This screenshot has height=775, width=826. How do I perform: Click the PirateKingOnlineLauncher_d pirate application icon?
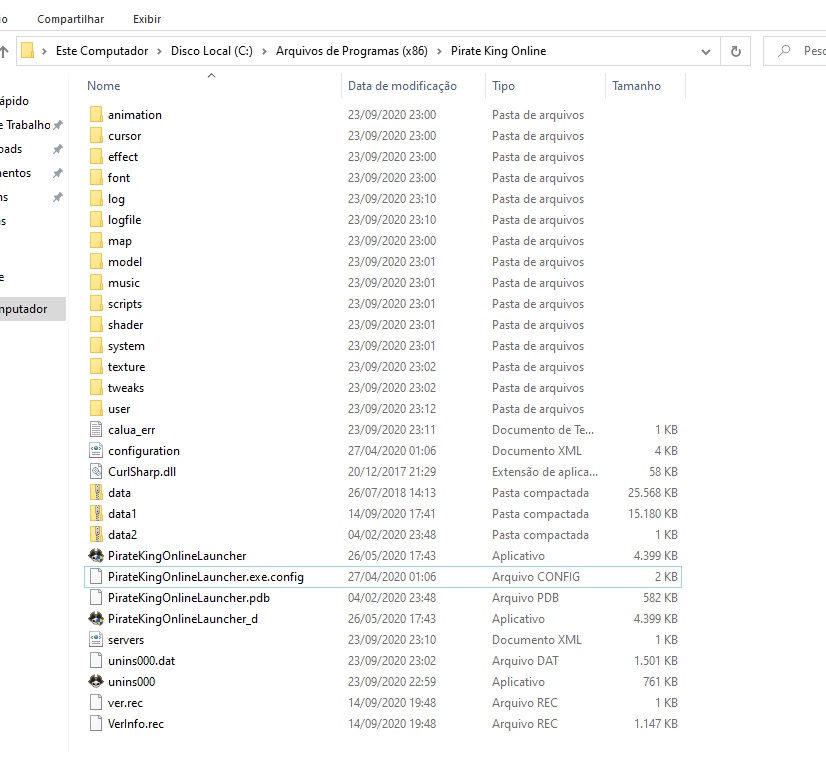[96, 619]
